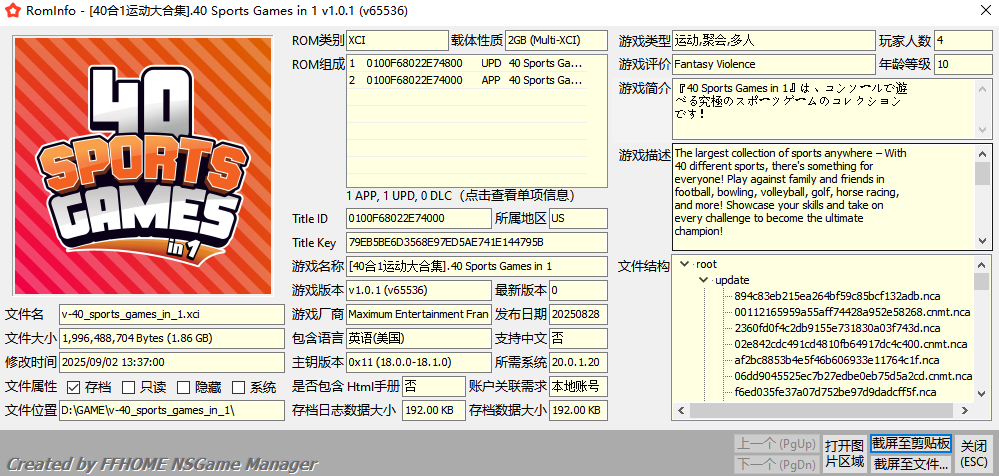The image size is (999, 476).
Task: Click the 40 Sports Games cover thumbnail
Action: coord(143,166)
